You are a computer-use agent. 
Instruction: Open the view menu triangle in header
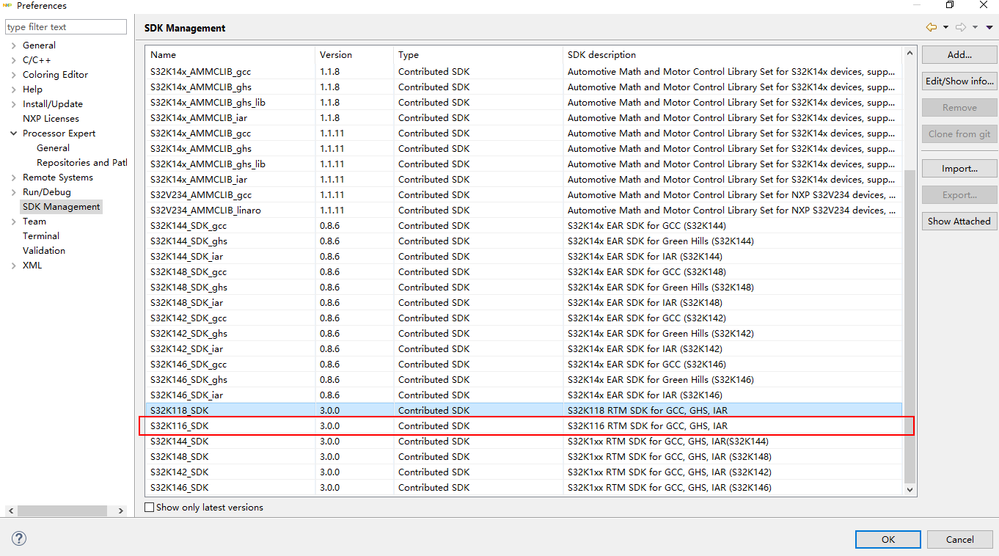click(989, 27)
